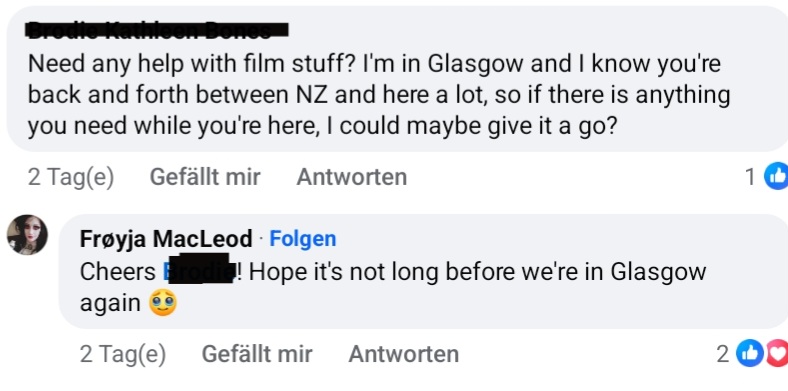
Task: Click Frøyja's 'Hope it's not long' reply bubble
Action: (423, 271)
